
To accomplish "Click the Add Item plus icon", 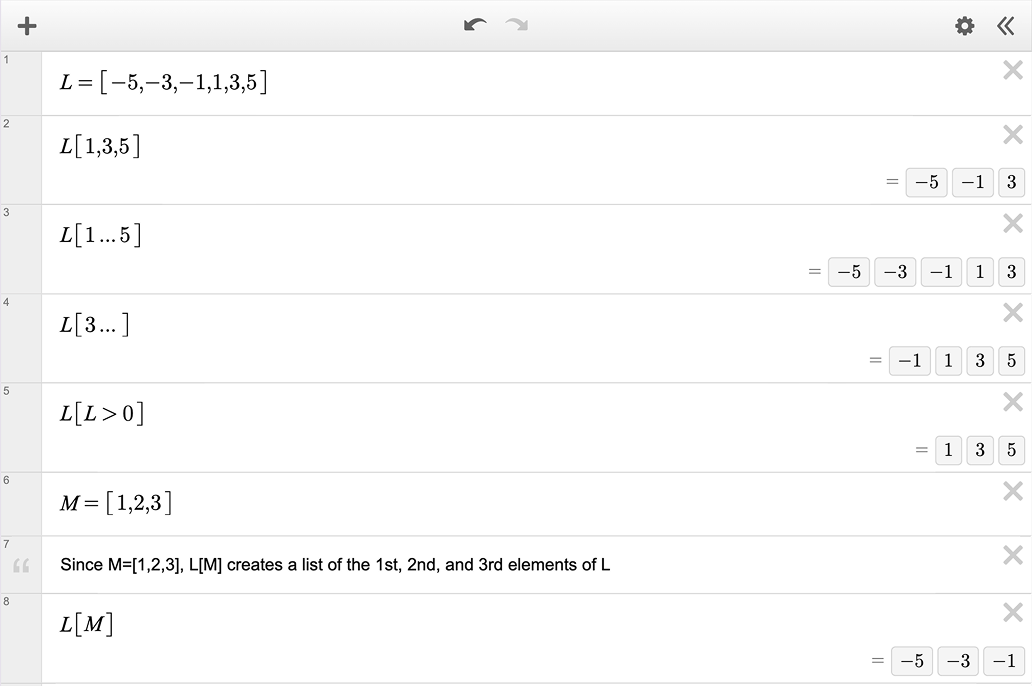I will 27,26.
